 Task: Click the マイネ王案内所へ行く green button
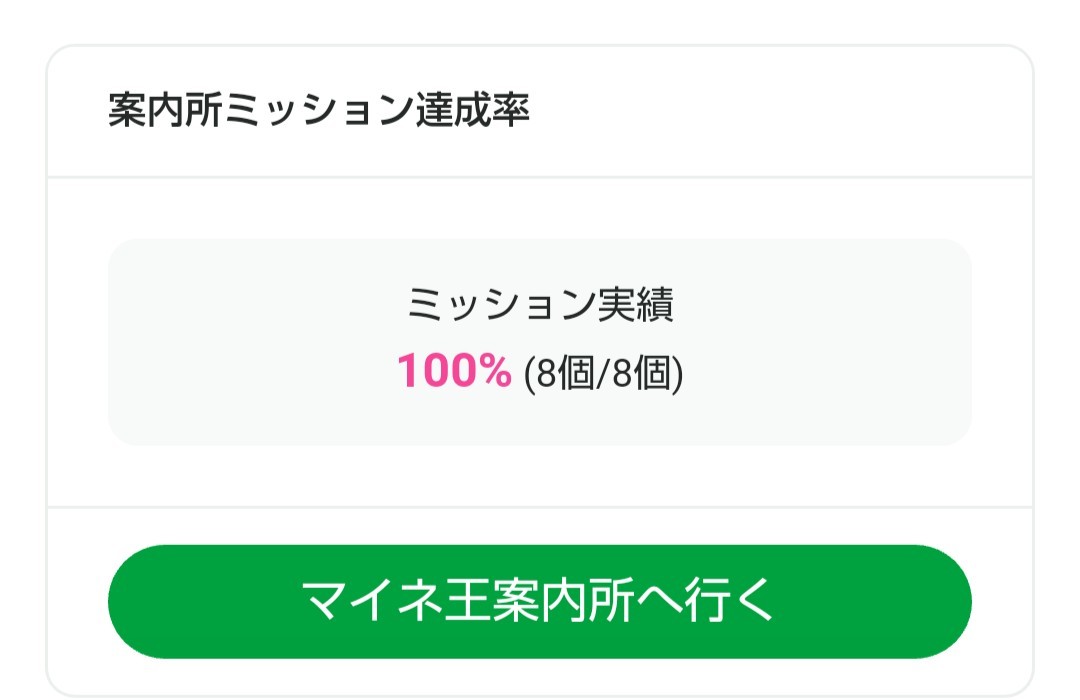point(539,602)
